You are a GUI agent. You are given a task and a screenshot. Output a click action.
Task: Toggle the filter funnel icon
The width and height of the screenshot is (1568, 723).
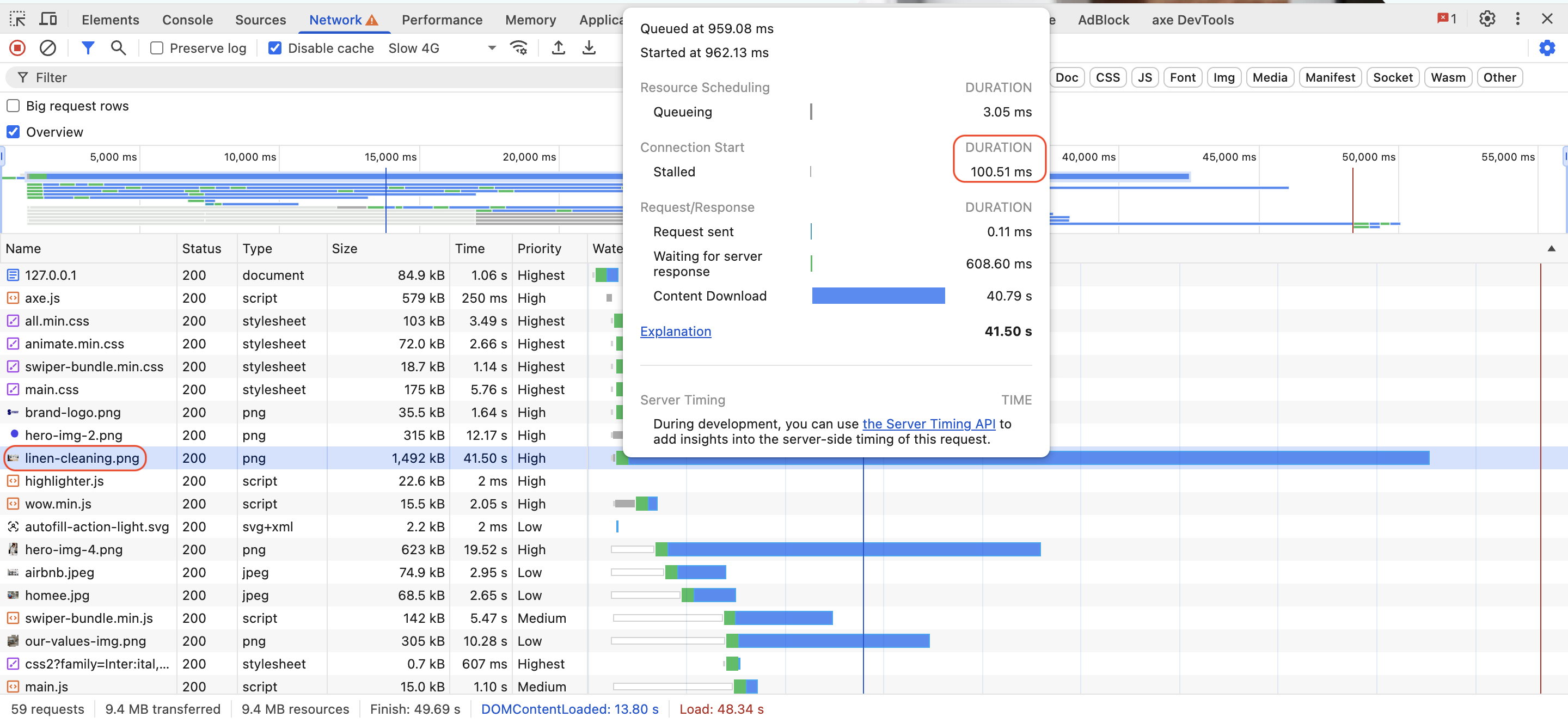click(x=88, y=48)
